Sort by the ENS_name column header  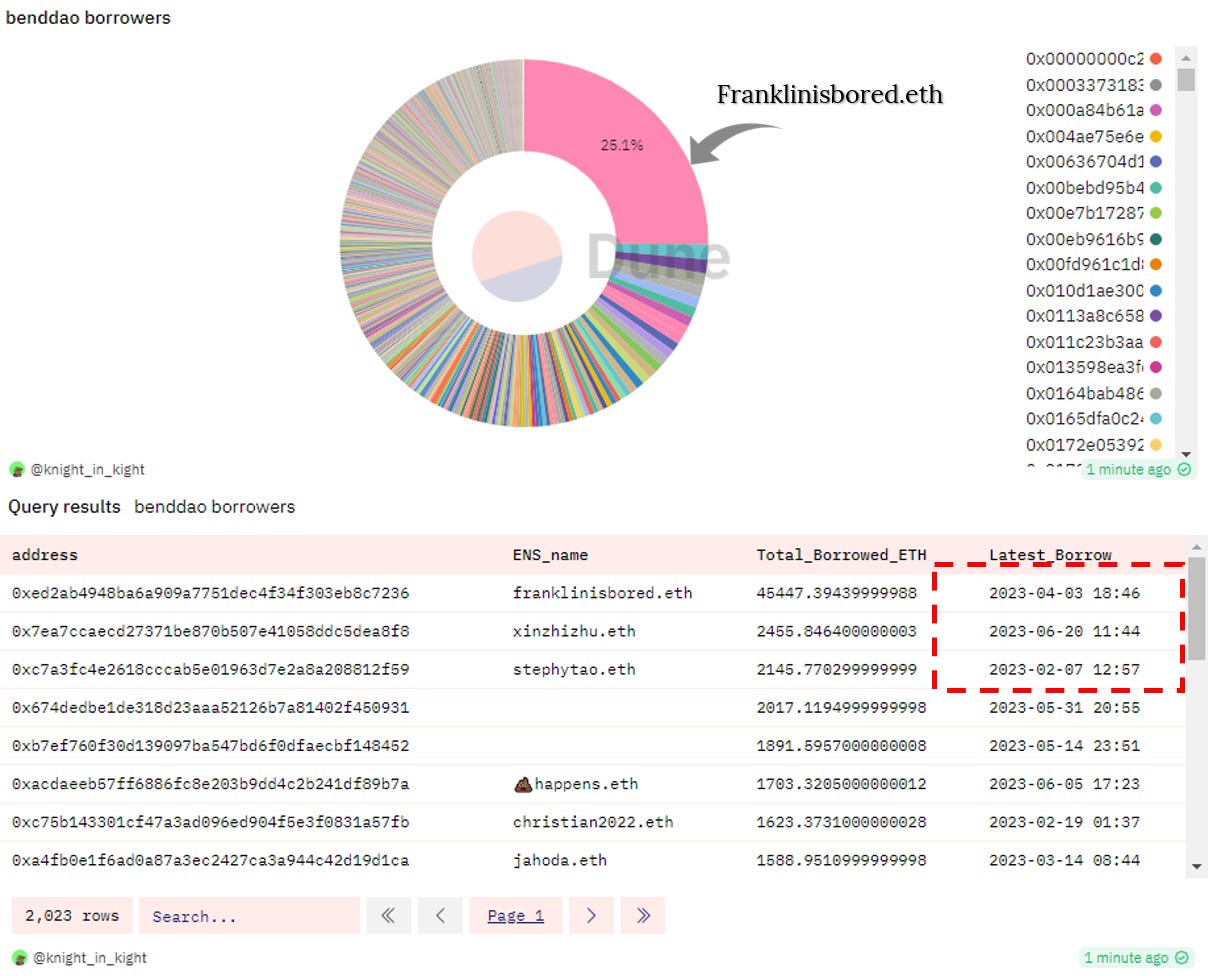[x=550, y=555]
